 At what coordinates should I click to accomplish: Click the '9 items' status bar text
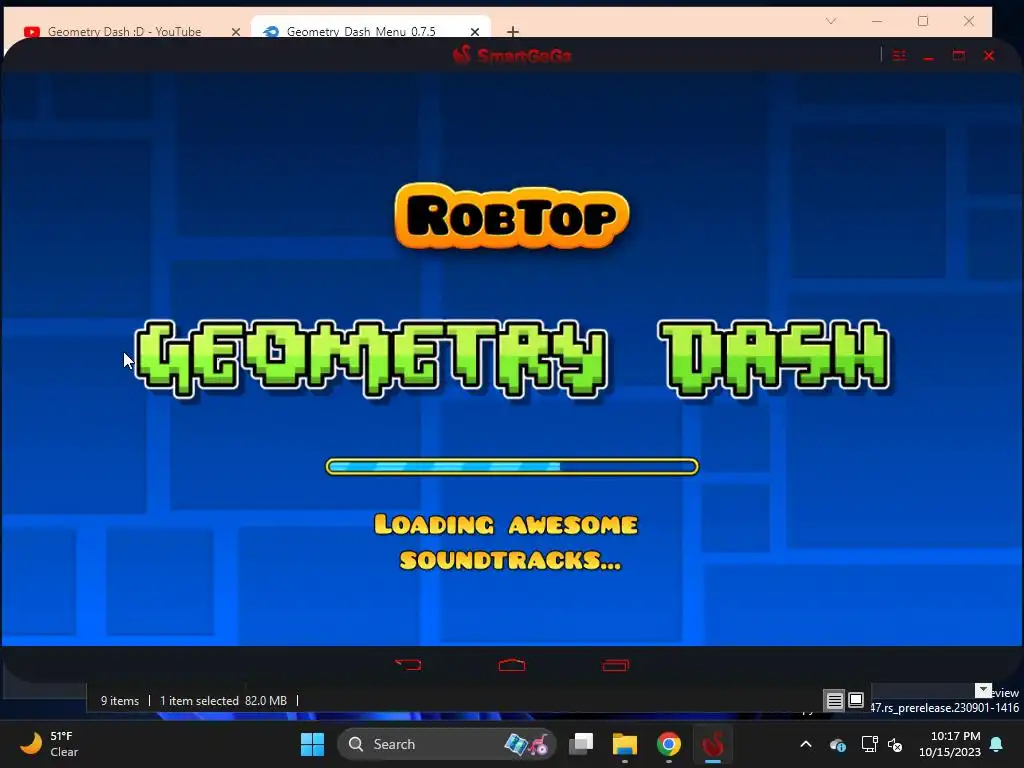[120, 701]
